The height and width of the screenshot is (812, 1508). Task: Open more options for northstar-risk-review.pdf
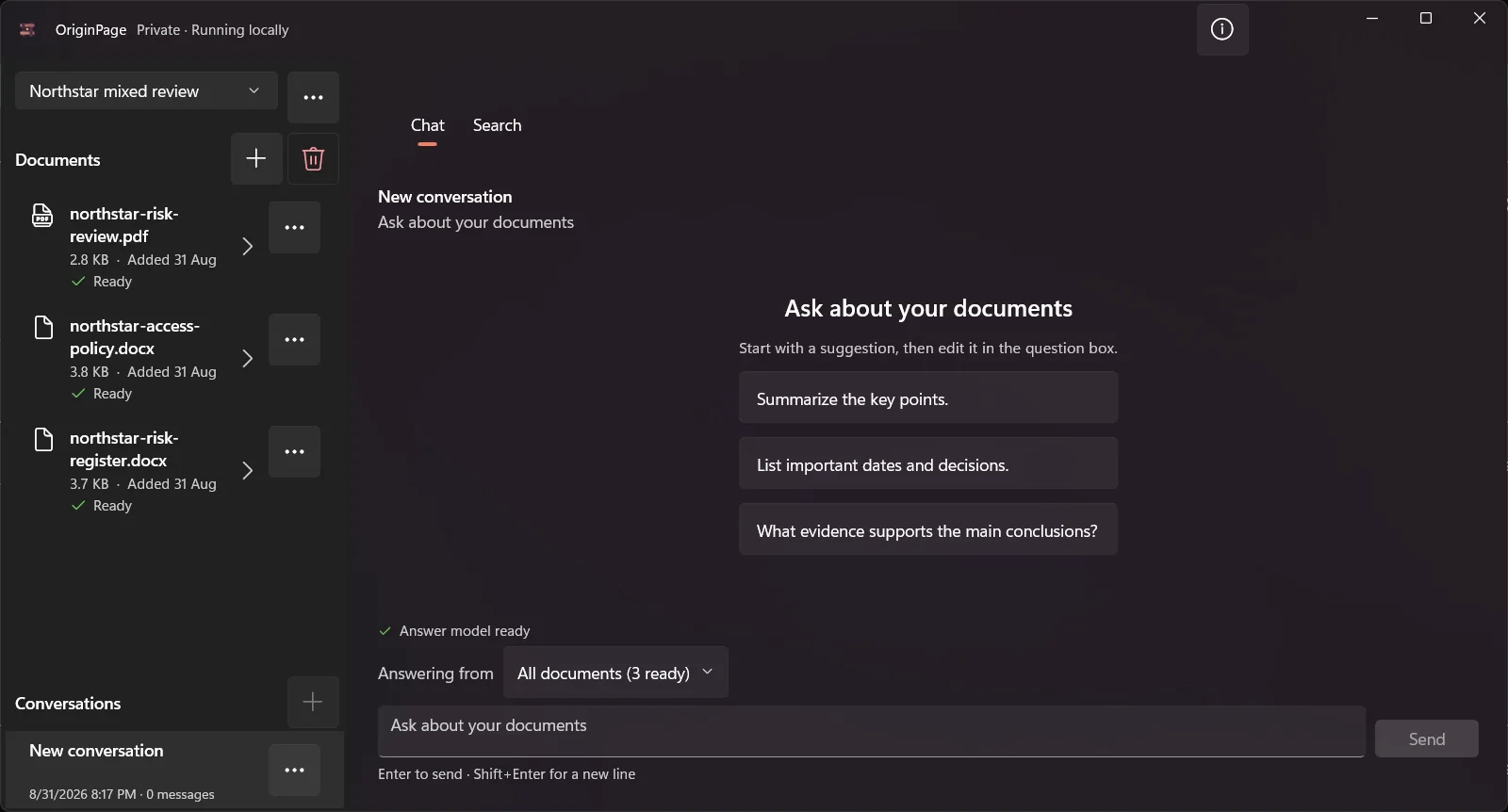pos(294,227)
